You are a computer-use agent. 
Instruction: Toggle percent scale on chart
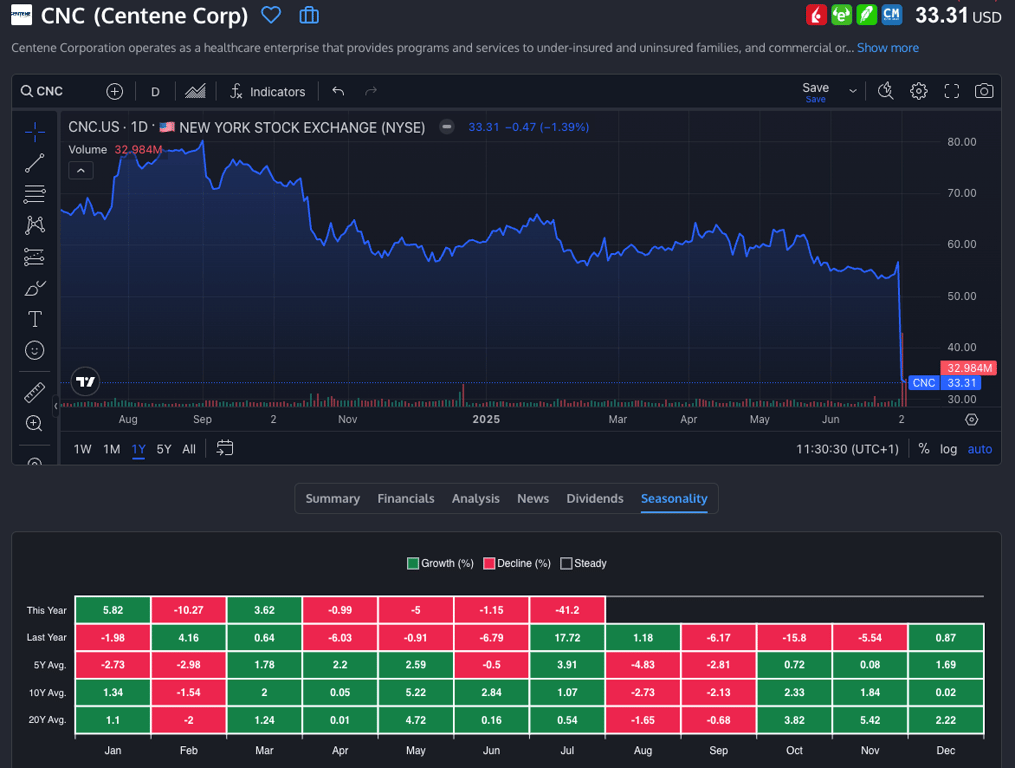pos(924,449)
